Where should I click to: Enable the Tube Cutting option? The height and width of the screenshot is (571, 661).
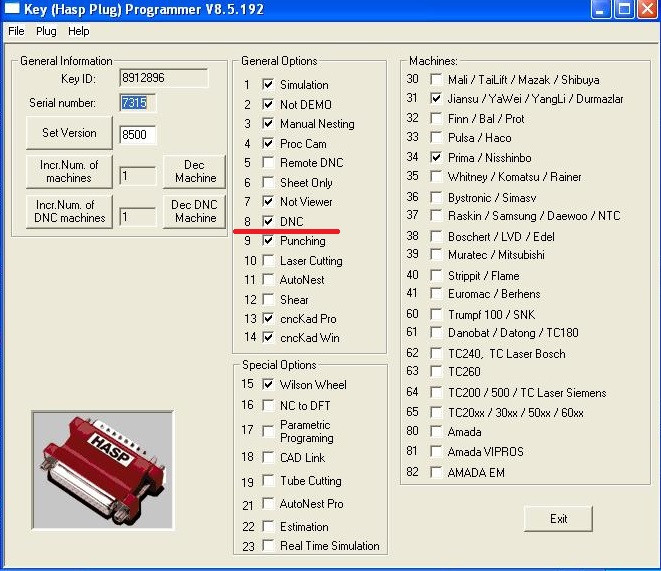(268, 480)
